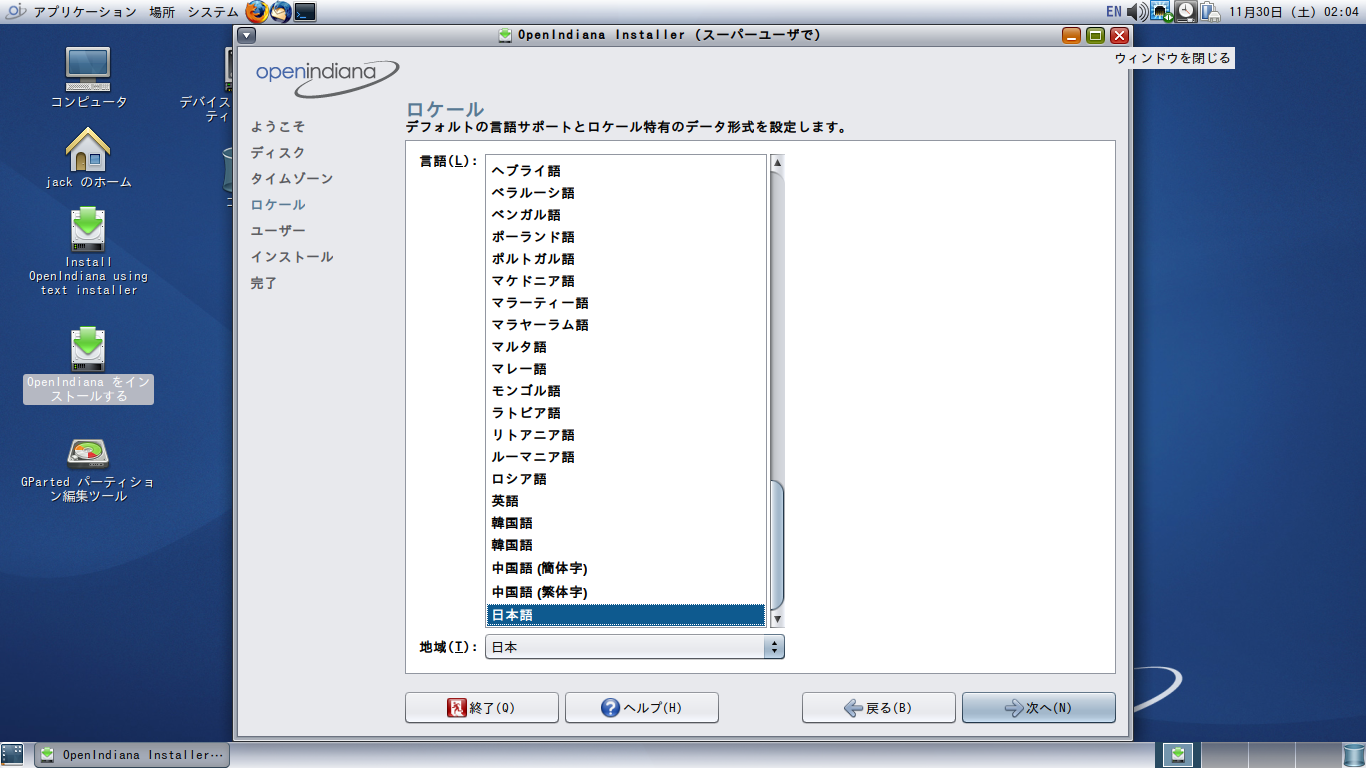Open the 場所 menu
1366x768 pixels.
tap(162, 12)
